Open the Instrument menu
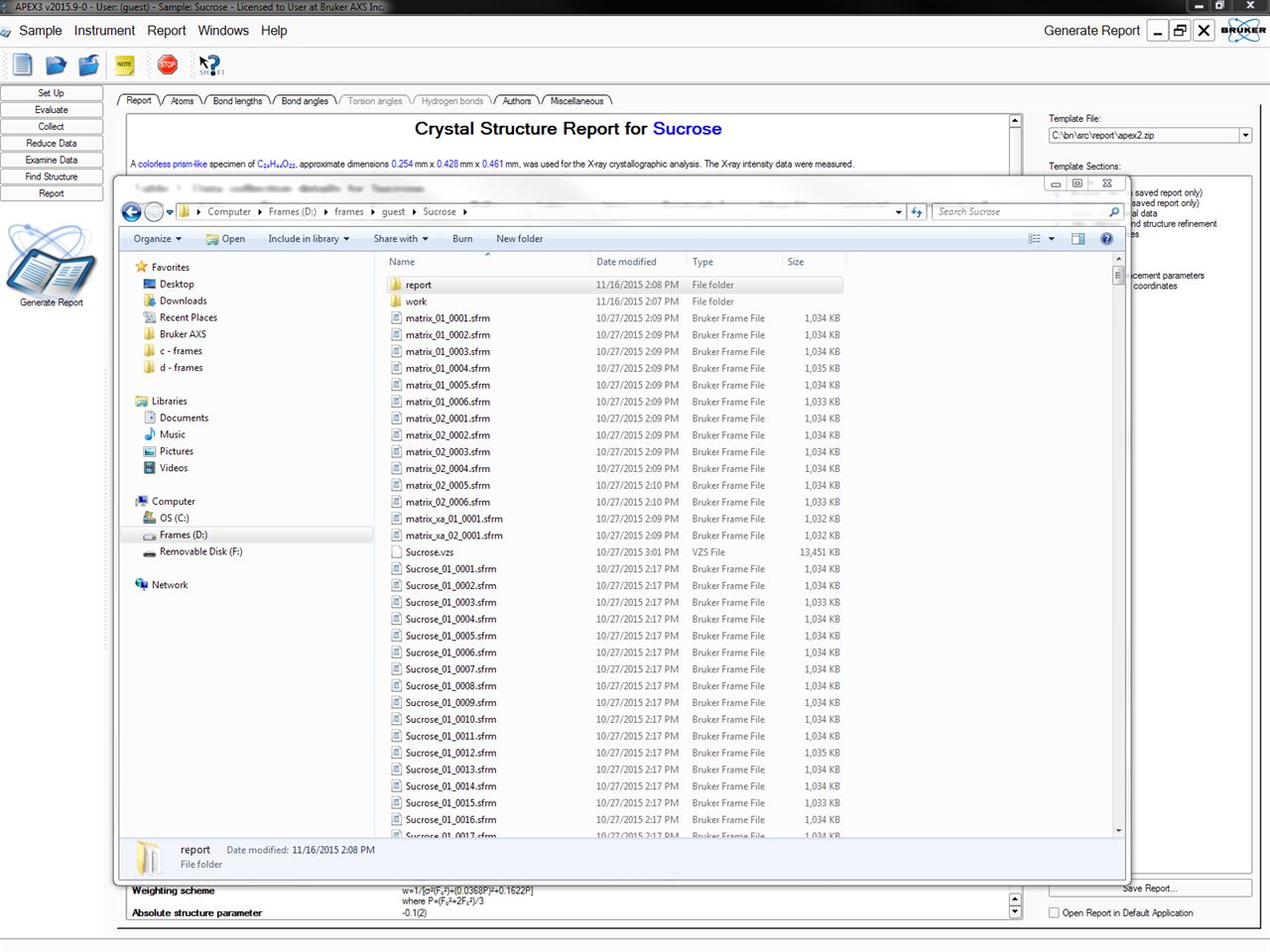Screen dimensions: 1270x952 click(104, 31)
